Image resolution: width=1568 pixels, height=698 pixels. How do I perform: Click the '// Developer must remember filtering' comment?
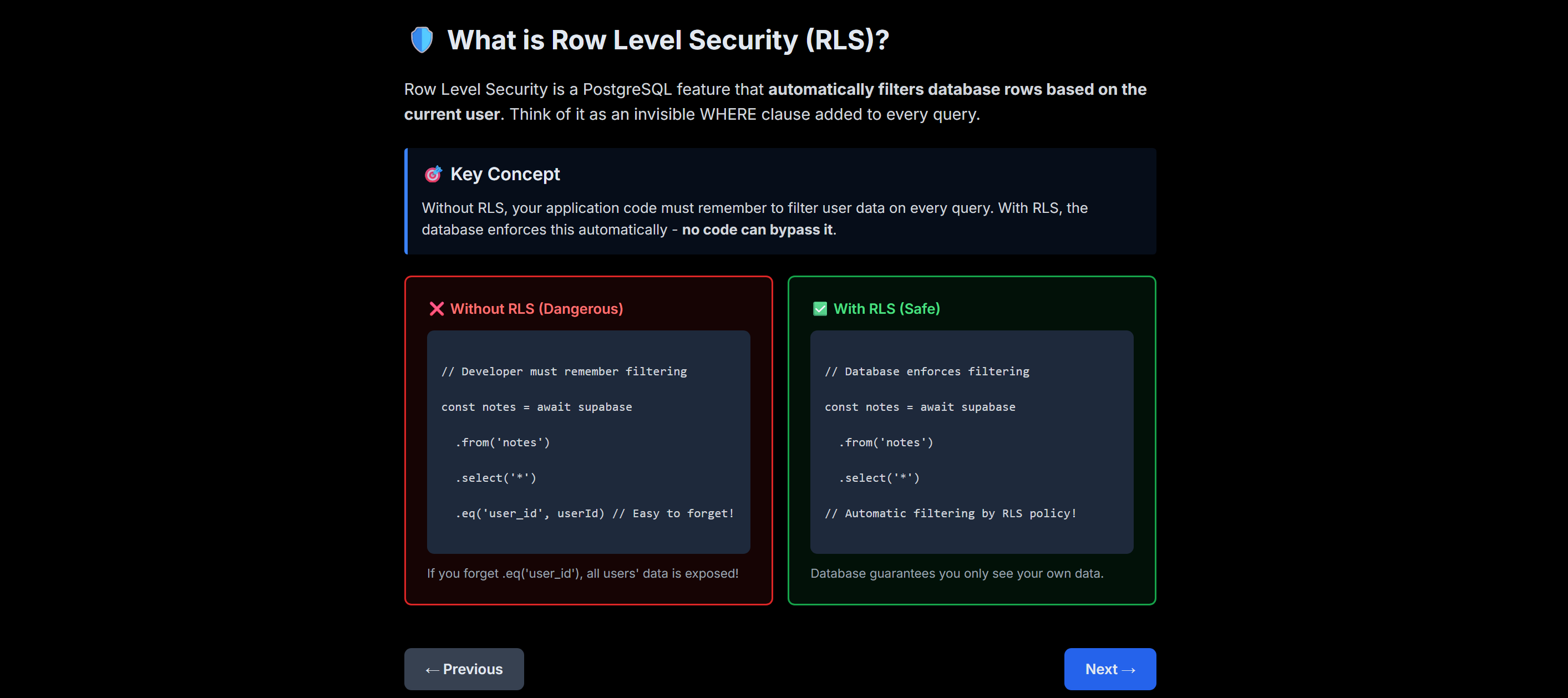click(564, 372)
